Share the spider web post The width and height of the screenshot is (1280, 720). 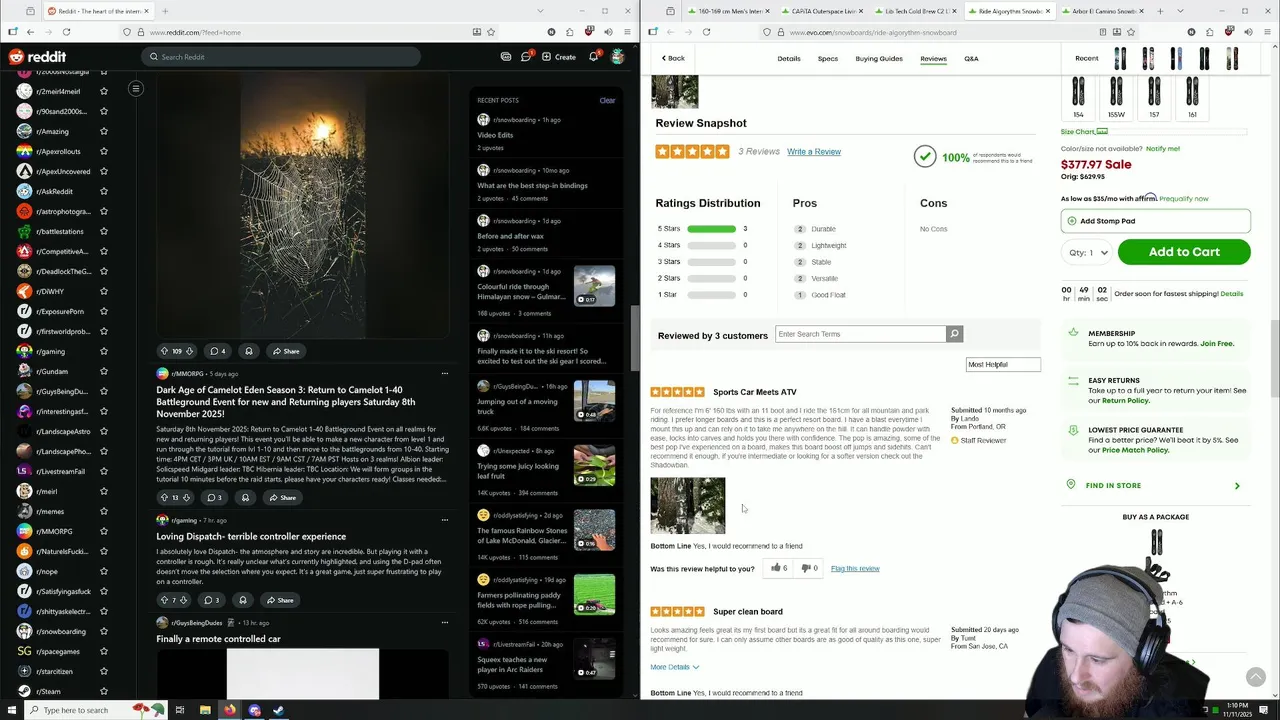click(285, 351)
